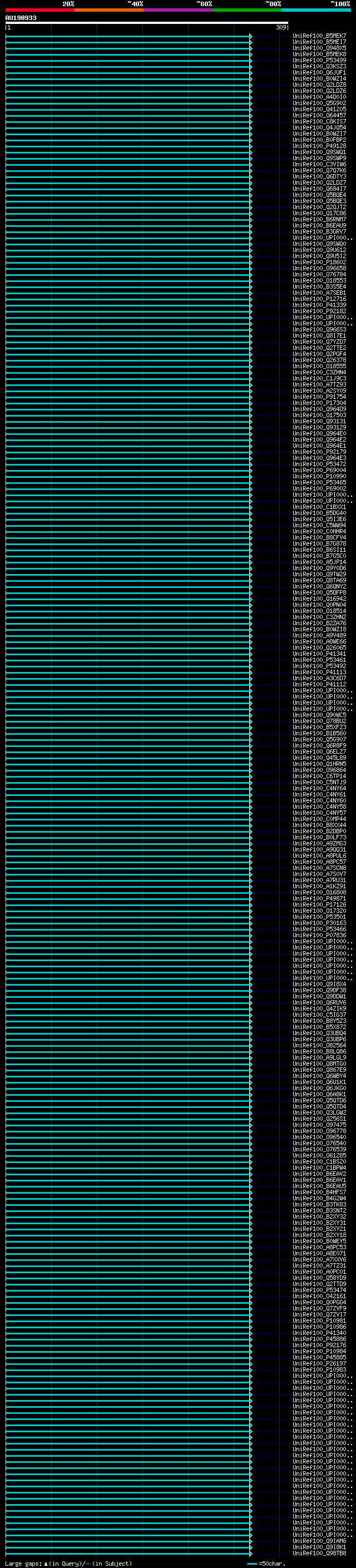Select hit label UniRef100_B6RNM7
The height and width of the screenshot is (1568, 356).
coord(319,219)
